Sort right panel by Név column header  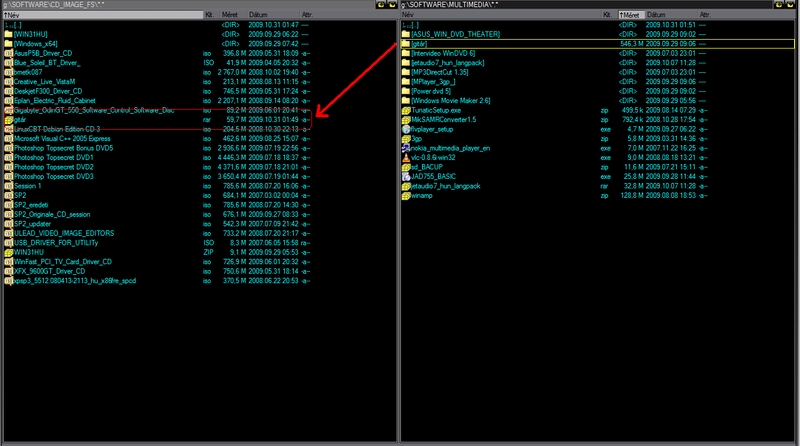[x=501, y=15]
